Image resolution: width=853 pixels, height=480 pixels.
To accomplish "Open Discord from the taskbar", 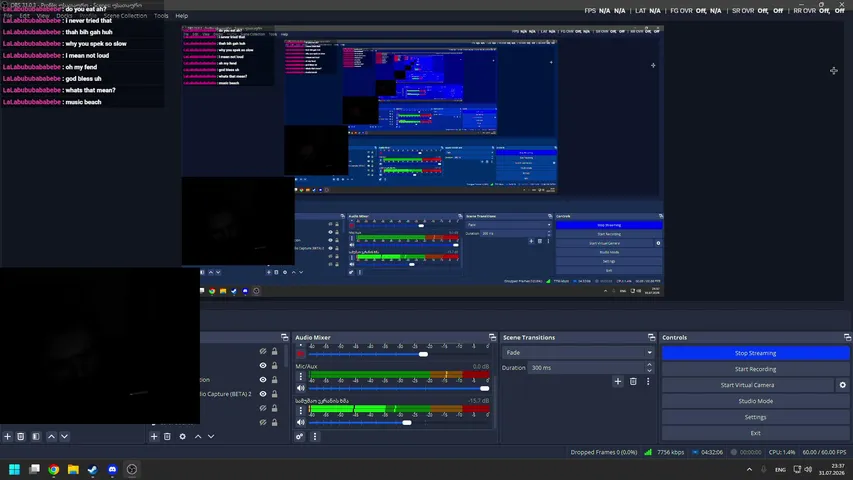I will click(x=112, y=470).
